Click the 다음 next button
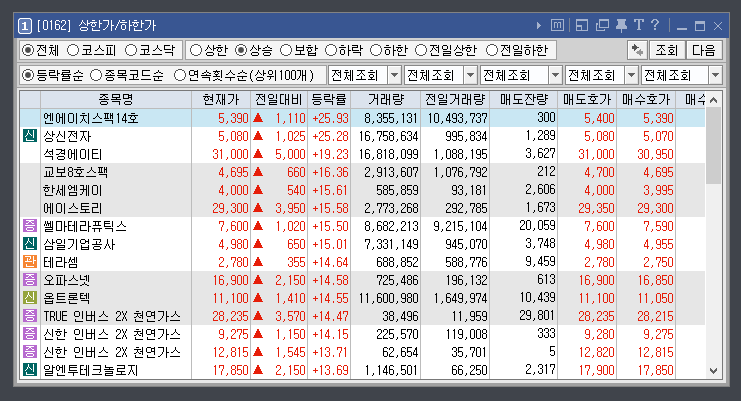The width and height of the screenshot is (741, 401). pyautogui.click(x=704, y=50)
